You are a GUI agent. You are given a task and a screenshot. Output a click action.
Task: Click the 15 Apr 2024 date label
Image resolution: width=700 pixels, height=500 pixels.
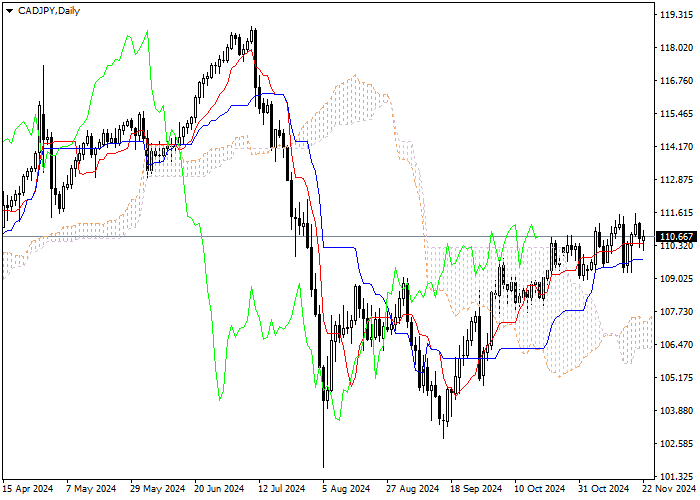[x=28, y=489]
